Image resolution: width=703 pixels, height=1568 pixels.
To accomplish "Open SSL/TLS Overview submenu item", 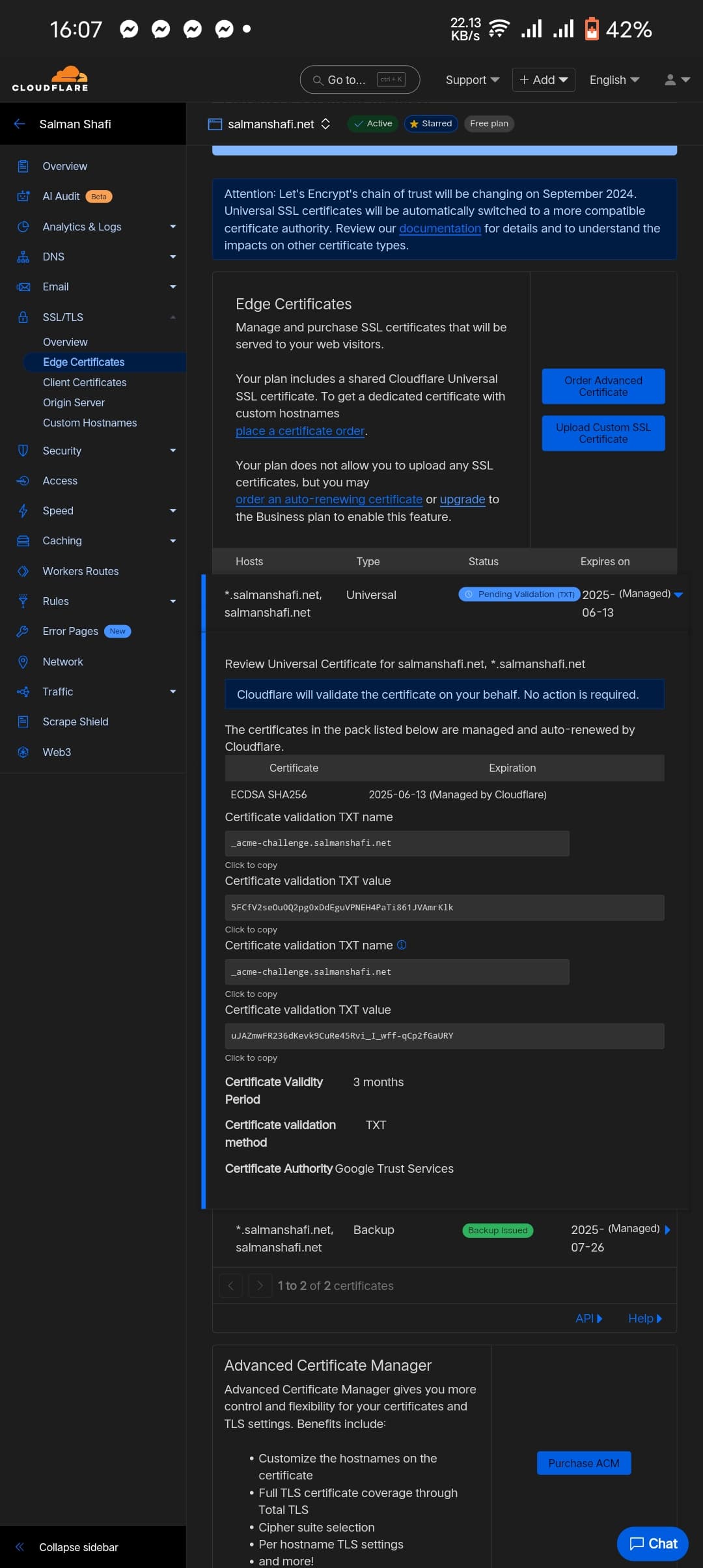I will [x=65, y=342].
